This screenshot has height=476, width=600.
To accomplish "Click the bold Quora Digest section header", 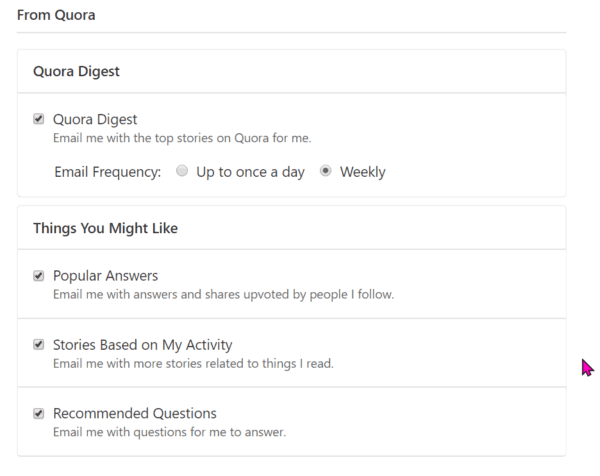I will (77, 71).
